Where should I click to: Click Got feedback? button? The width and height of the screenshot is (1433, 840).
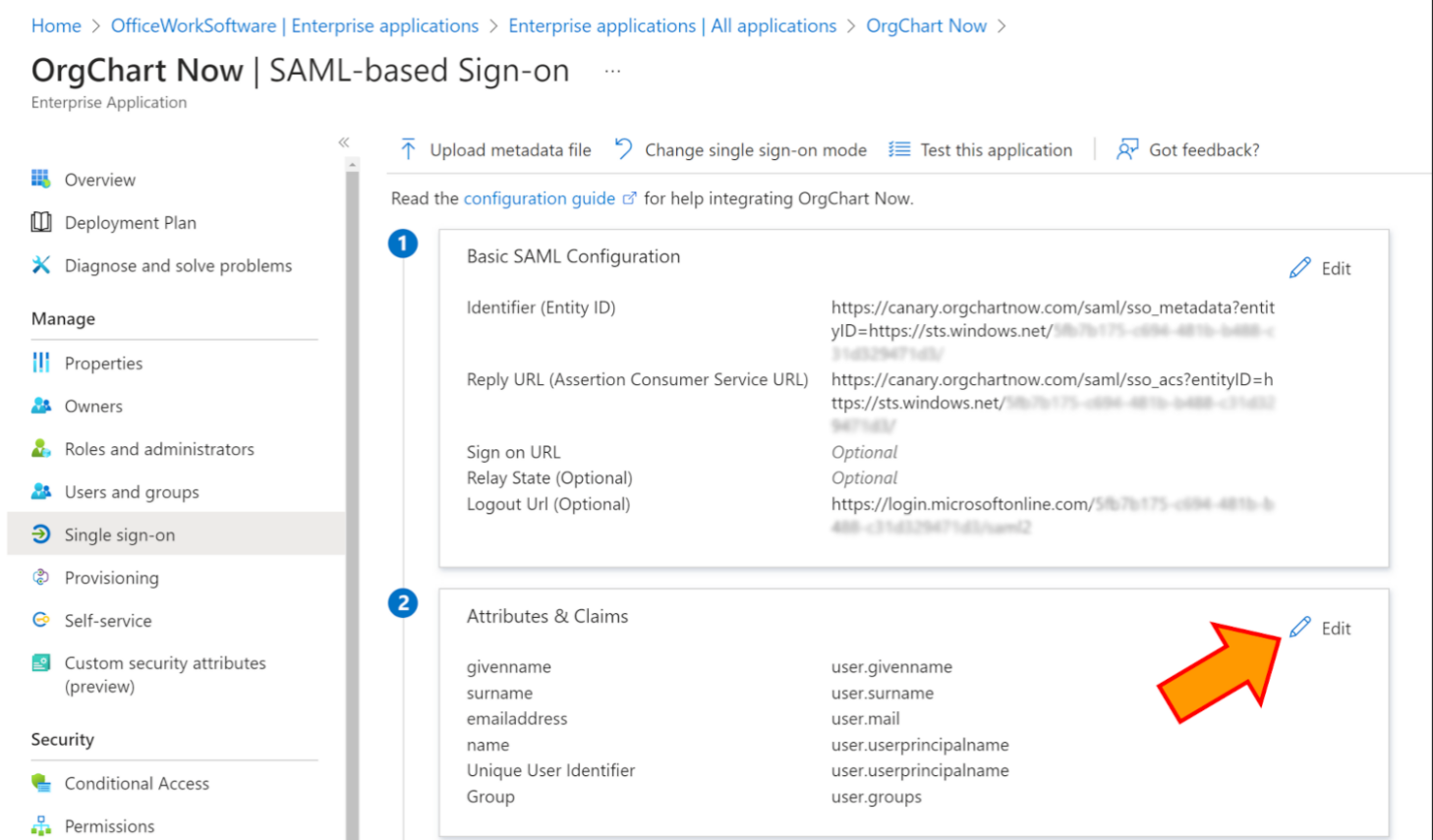click(1187, 149)
